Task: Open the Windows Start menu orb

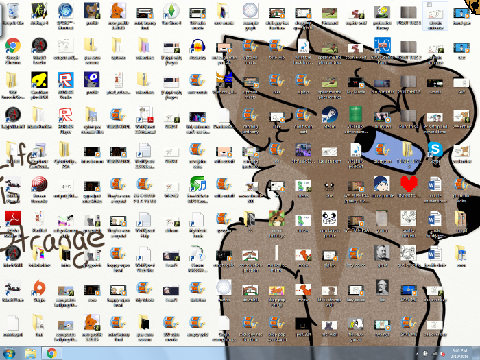Action: pyautogui.click(x=9, y=353)
